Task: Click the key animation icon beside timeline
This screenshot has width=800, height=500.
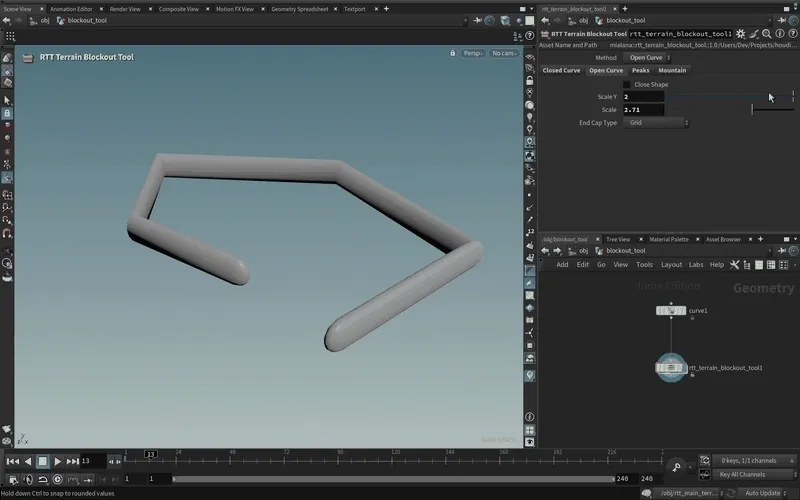Action: pyautogui.click(x=676, y=467)
